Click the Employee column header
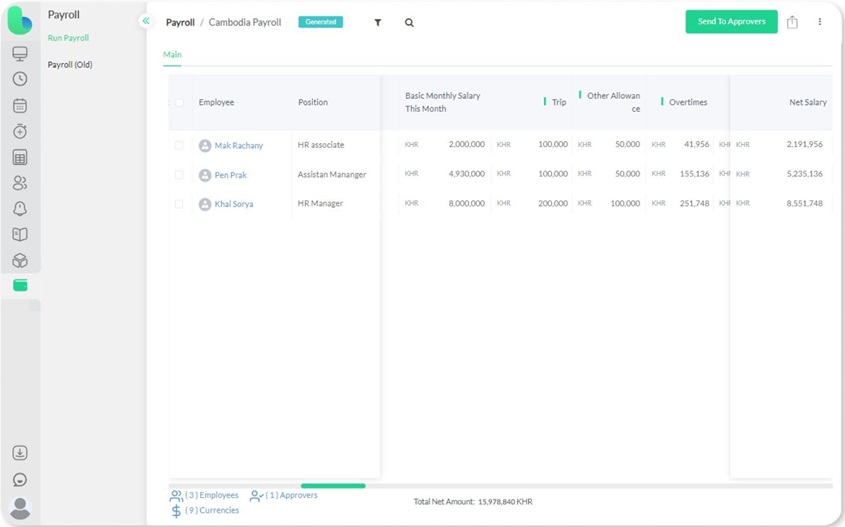 tap(216, 102)
